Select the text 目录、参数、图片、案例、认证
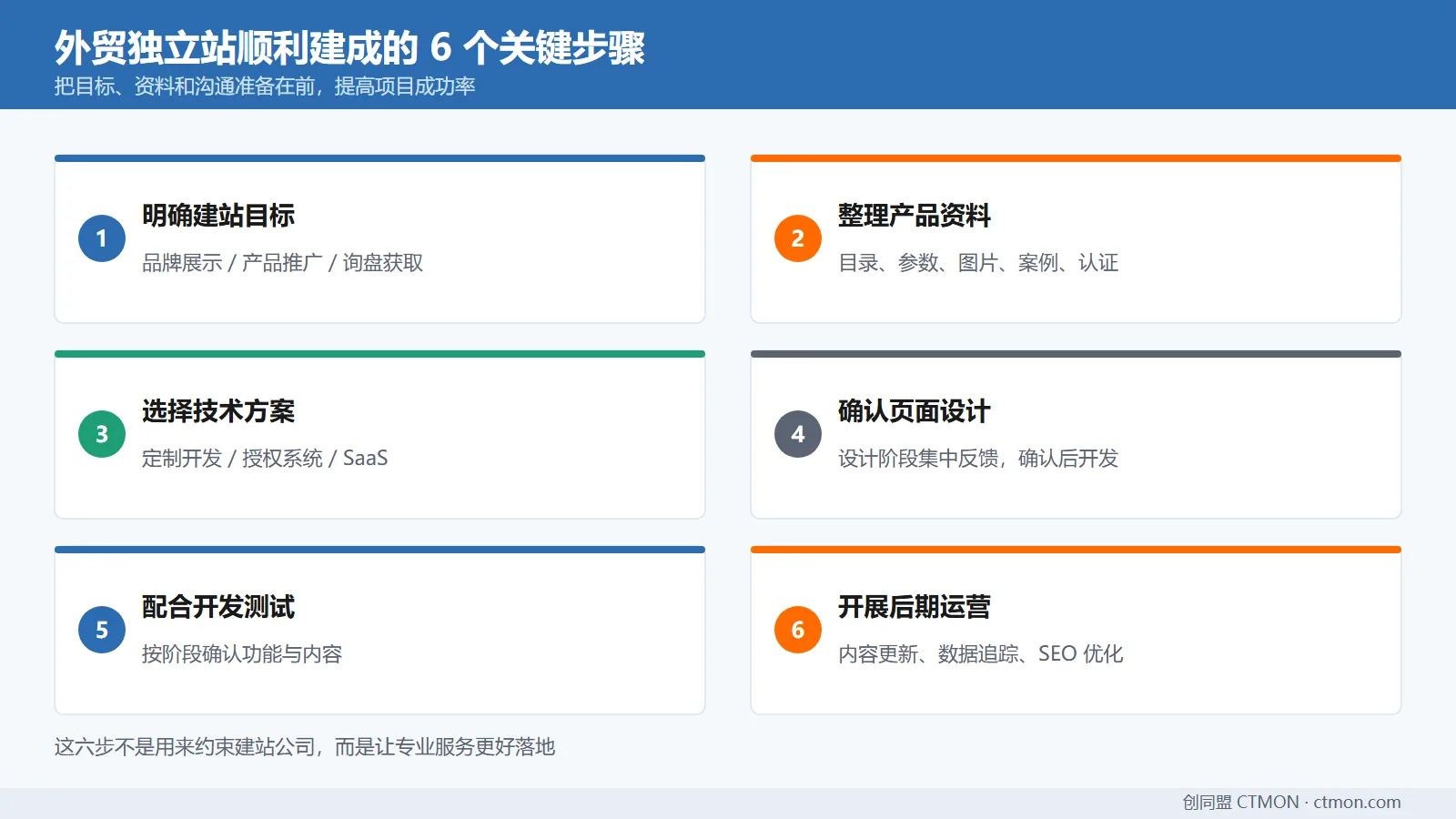The image size is (1456, 819). click(978, 263)
